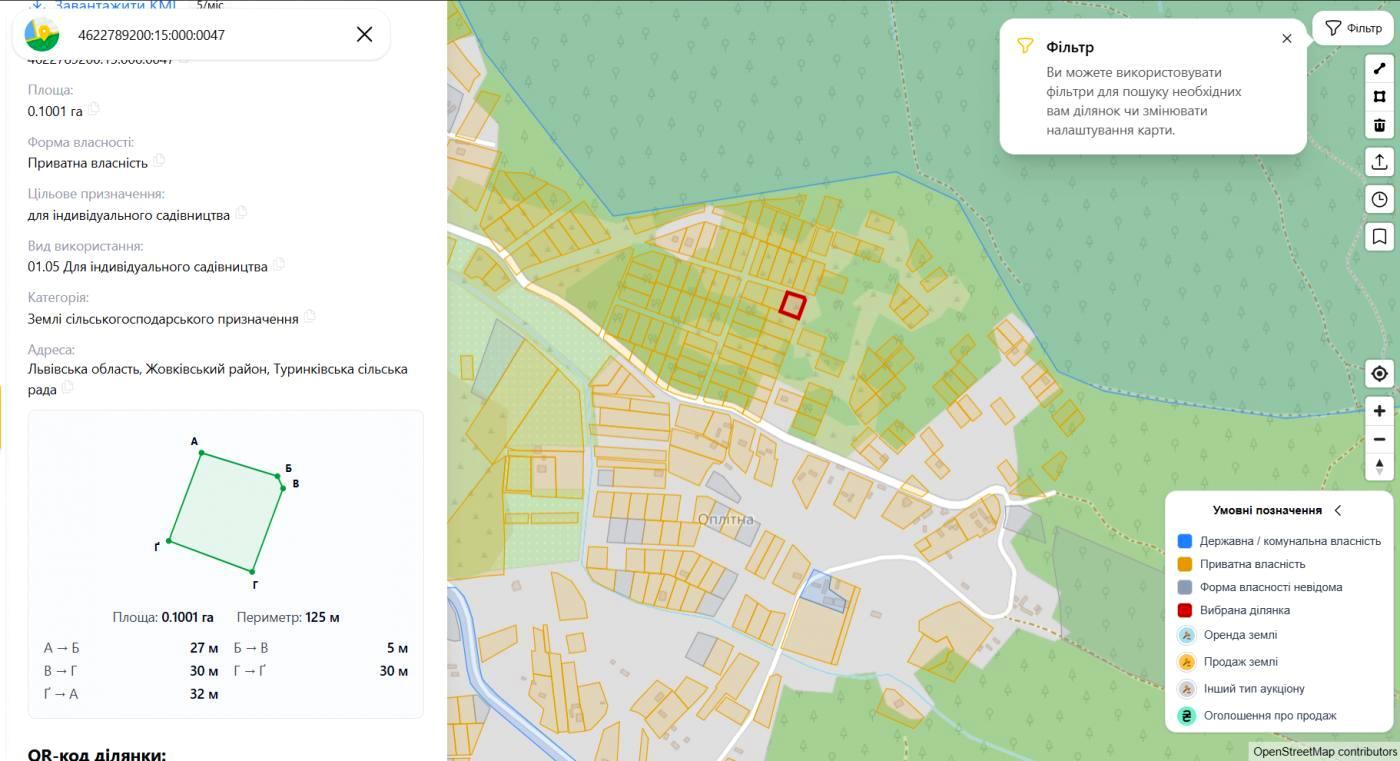Reset map north compass icon

coord(1379,467)
